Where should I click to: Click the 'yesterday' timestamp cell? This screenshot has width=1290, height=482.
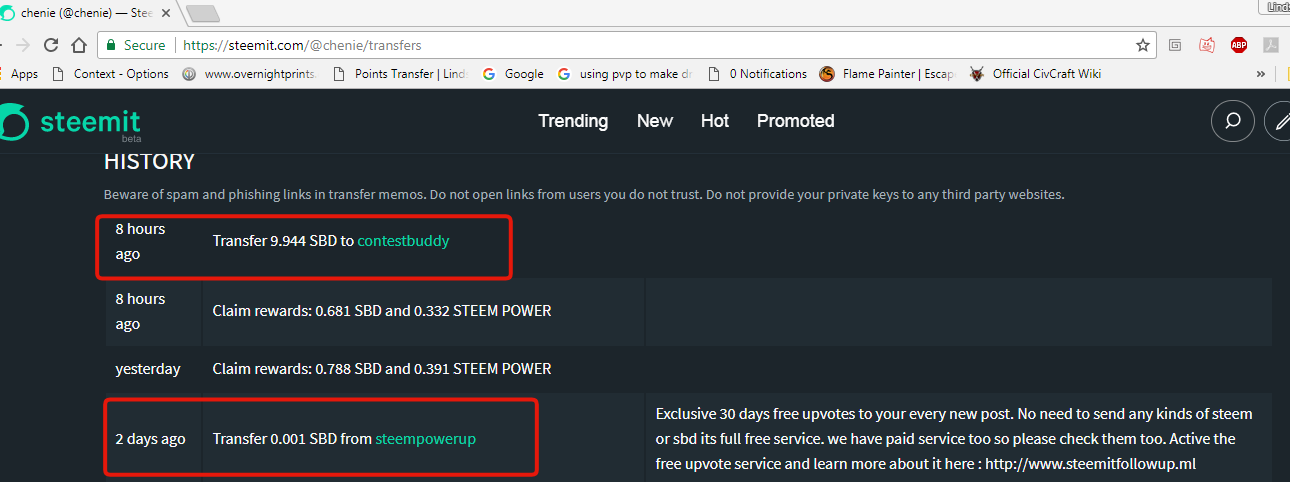tap(148, 369)
